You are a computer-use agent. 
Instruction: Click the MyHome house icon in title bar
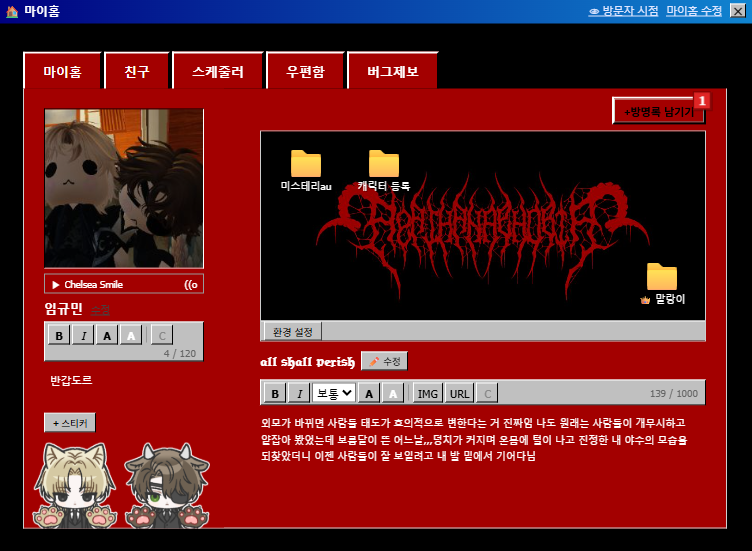12,11
